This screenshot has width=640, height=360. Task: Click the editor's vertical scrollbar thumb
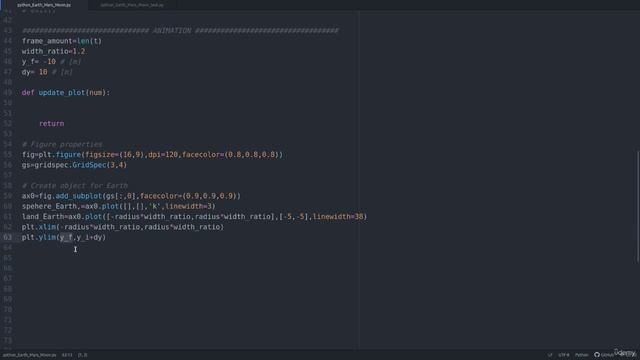click(x=638, y=207)
